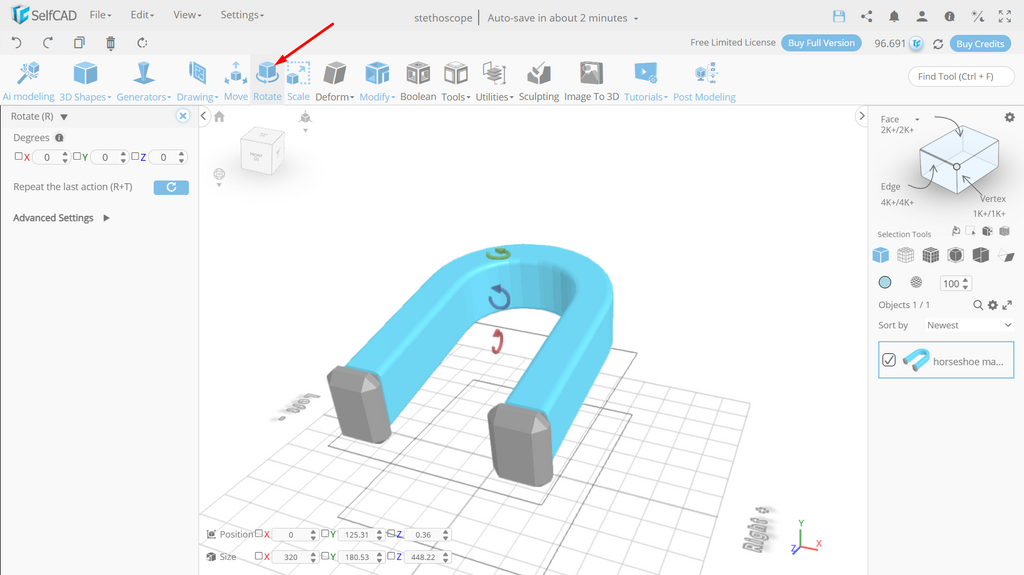Screen dimensions: 1024x575
Task: Click the Copy object icon
Action: pos(79,43)
